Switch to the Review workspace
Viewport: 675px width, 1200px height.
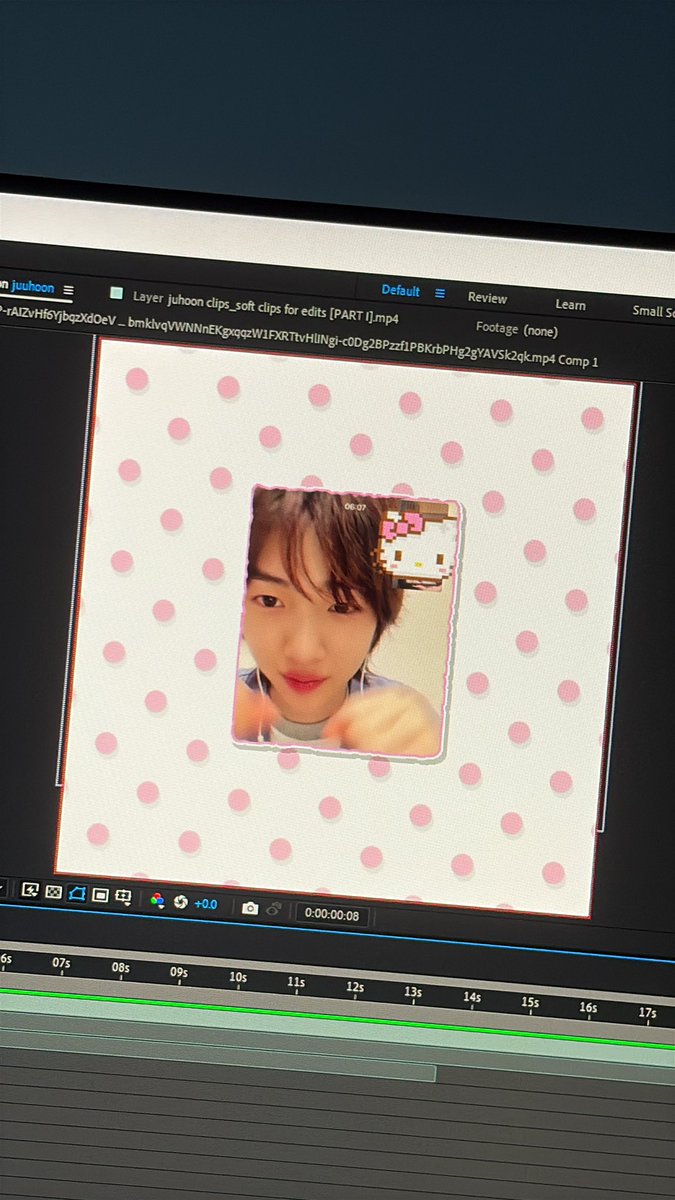click(x=487, y=298)
